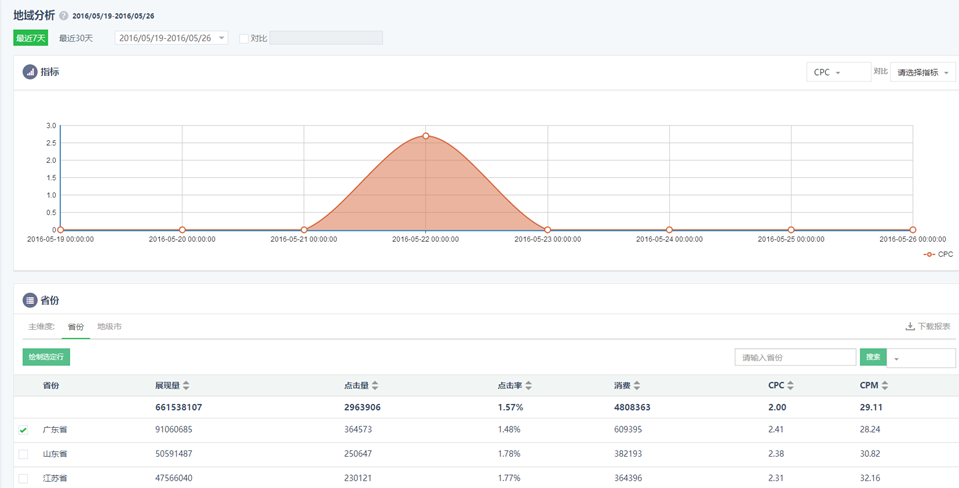Select the 最近30天 time range

(76, 38)
